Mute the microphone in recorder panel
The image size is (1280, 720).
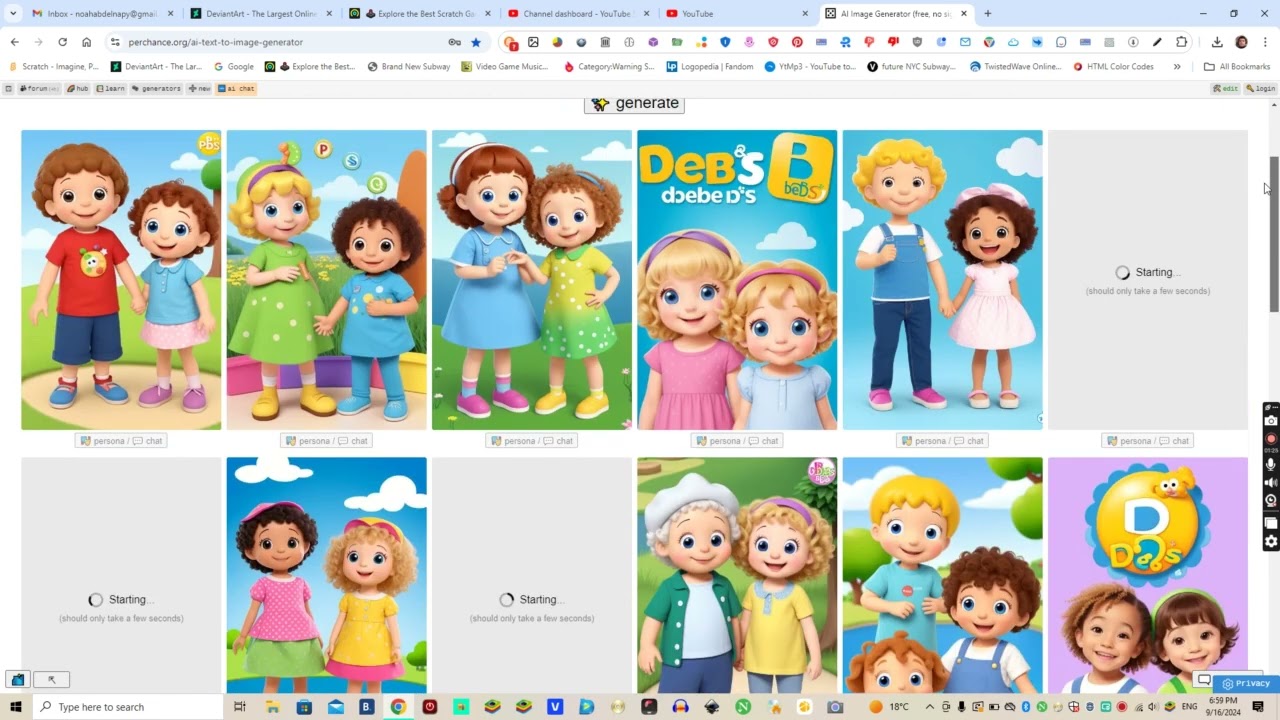(1271, 464)
